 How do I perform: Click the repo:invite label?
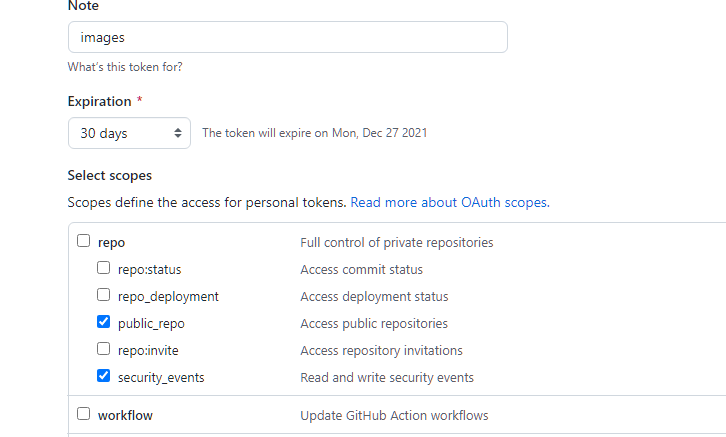[149, 350]
